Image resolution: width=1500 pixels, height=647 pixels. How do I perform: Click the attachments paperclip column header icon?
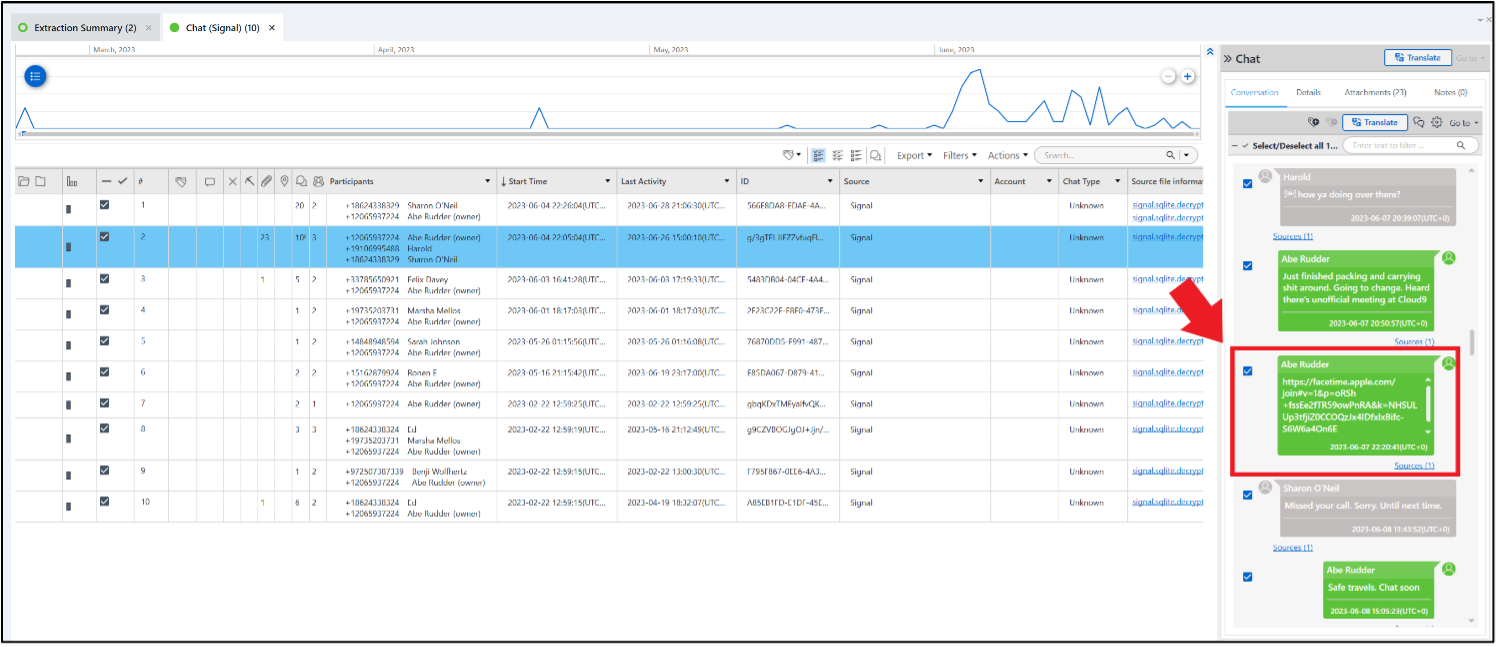[266, 181]
